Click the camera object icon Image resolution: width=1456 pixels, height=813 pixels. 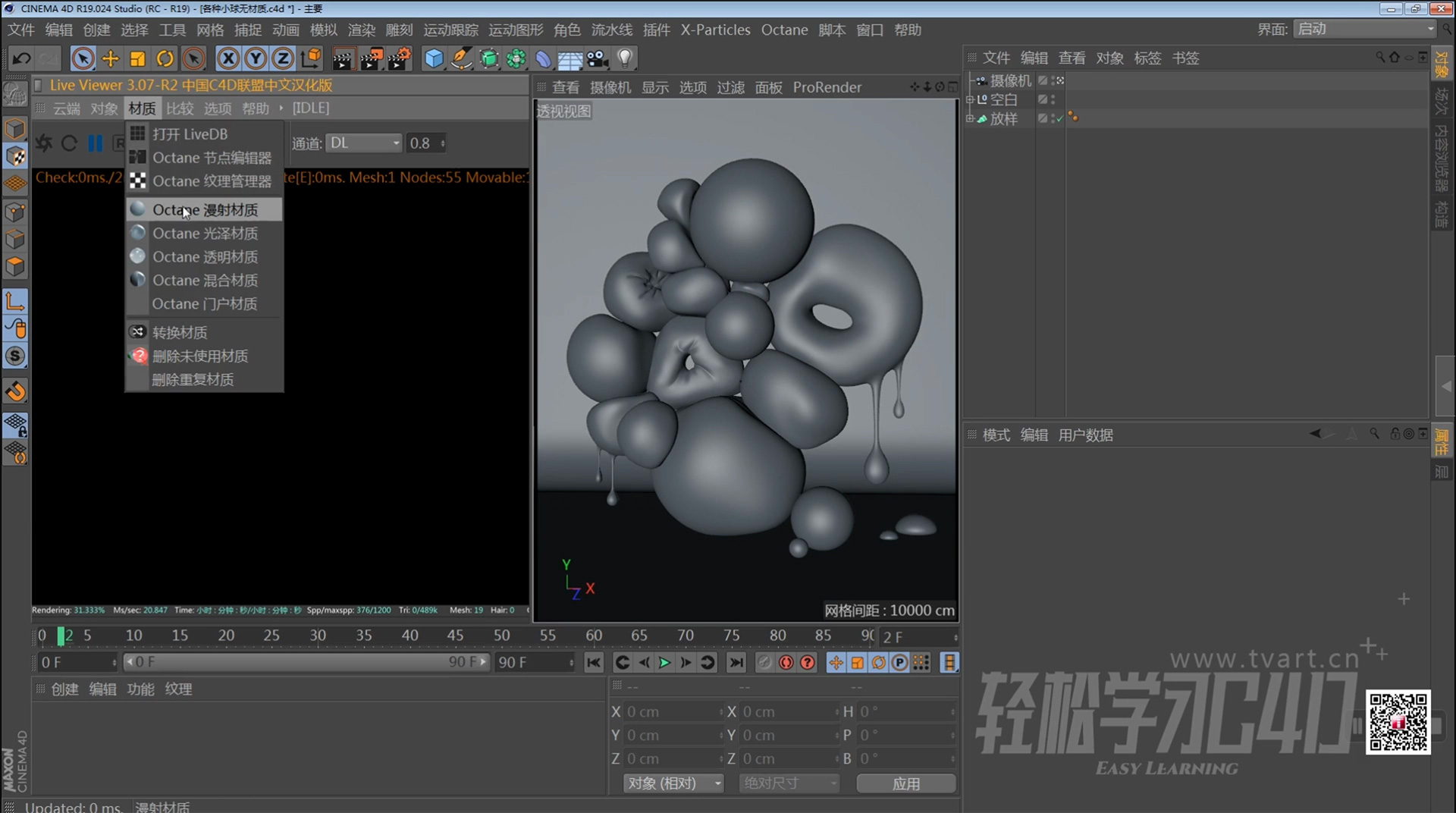[x=598, y=58]
